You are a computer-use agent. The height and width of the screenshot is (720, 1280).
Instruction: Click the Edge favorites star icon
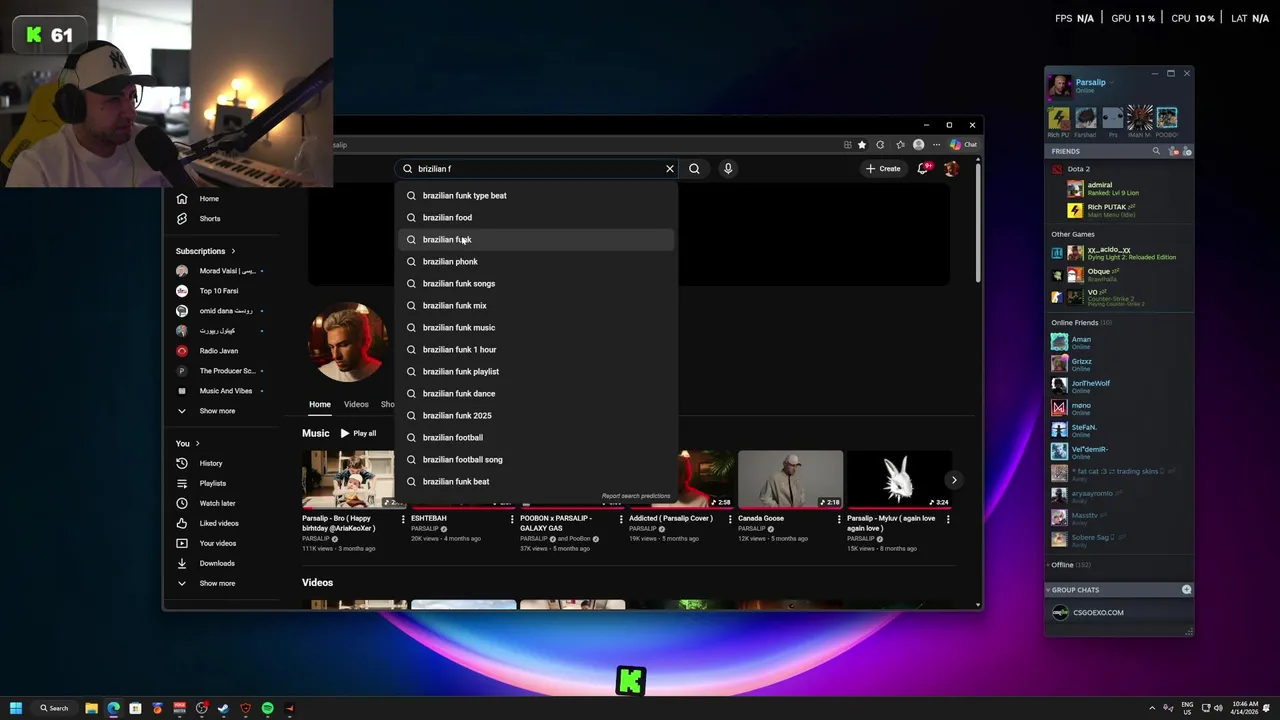click(x=862, y=145)
